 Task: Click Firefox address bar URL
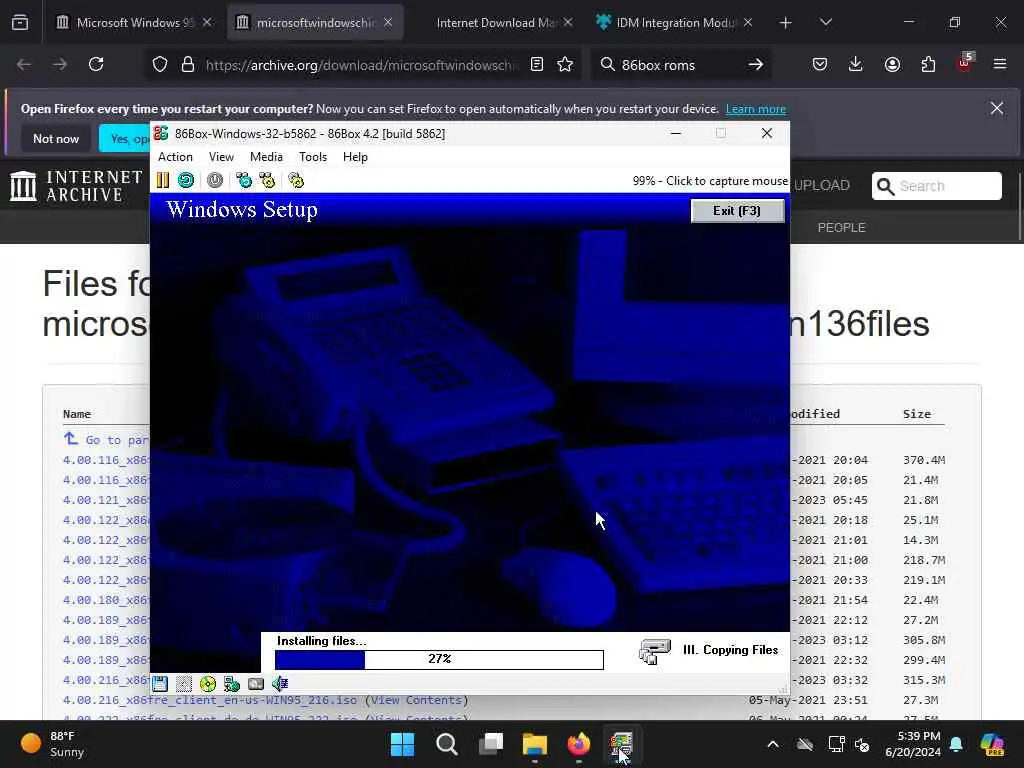click(362, 65)
